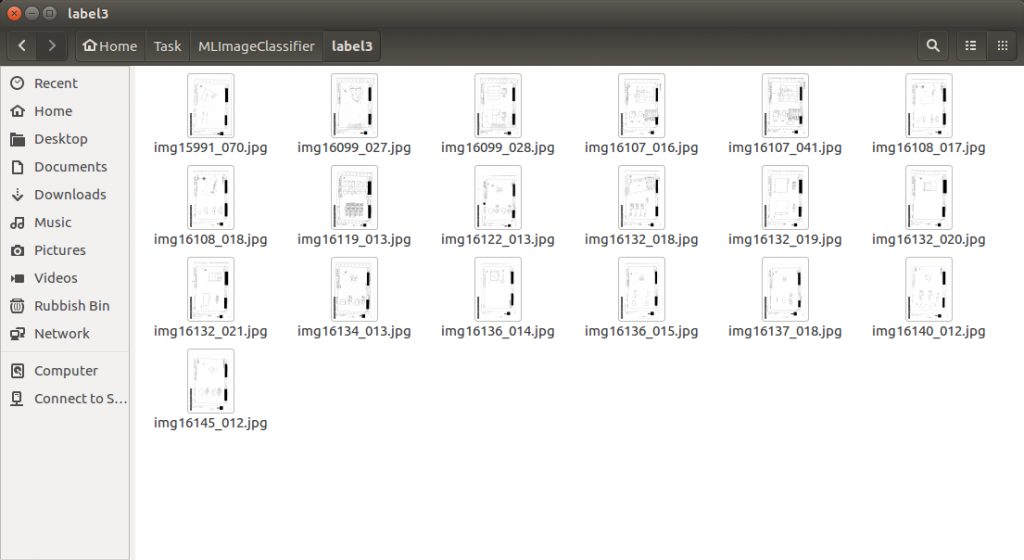Switch to list view icon
Viewport: 1024px width, 560px height.
[x=970, y=46]
